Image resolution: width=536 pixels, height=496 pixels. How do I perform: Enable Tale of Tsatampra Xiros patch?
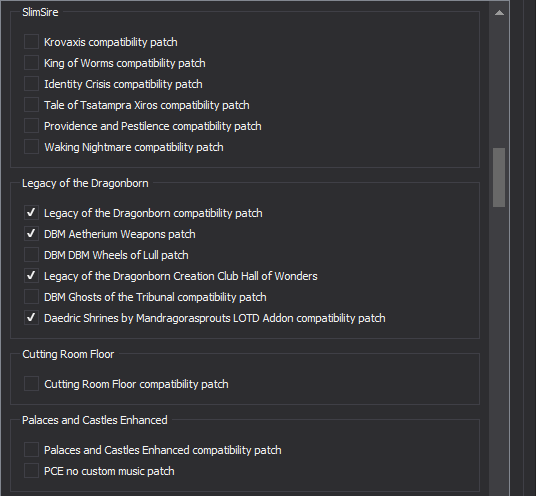point(31,105)
